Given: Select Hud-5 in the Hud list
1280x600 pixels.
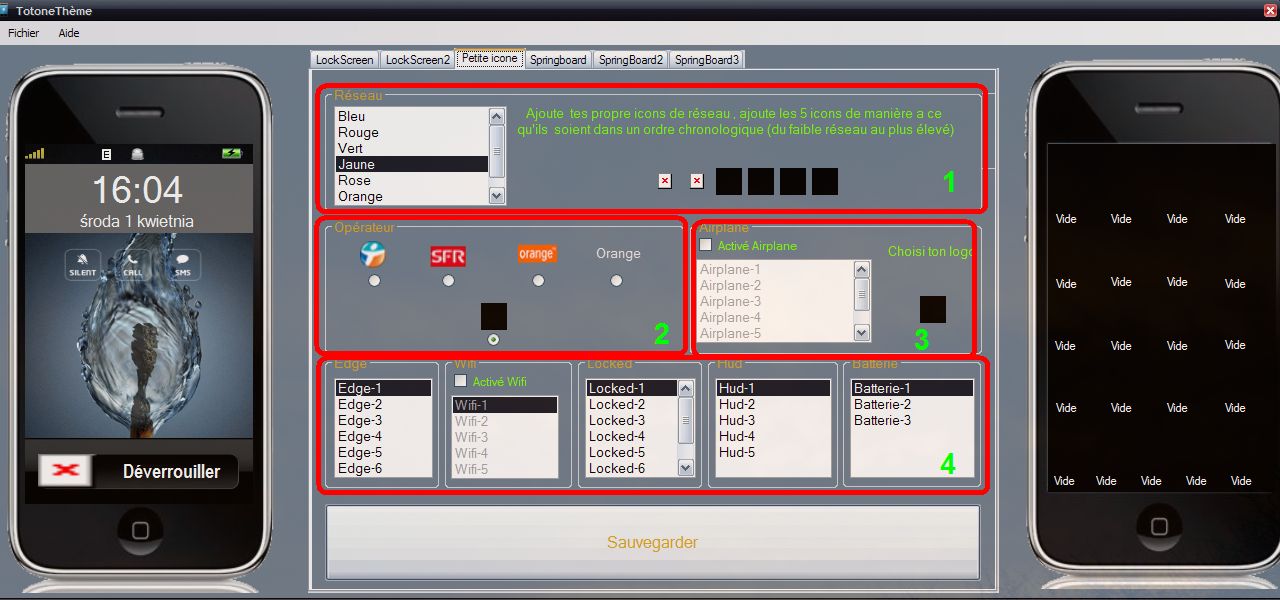Looking at the screenshot, I should (x=773, y=452).
